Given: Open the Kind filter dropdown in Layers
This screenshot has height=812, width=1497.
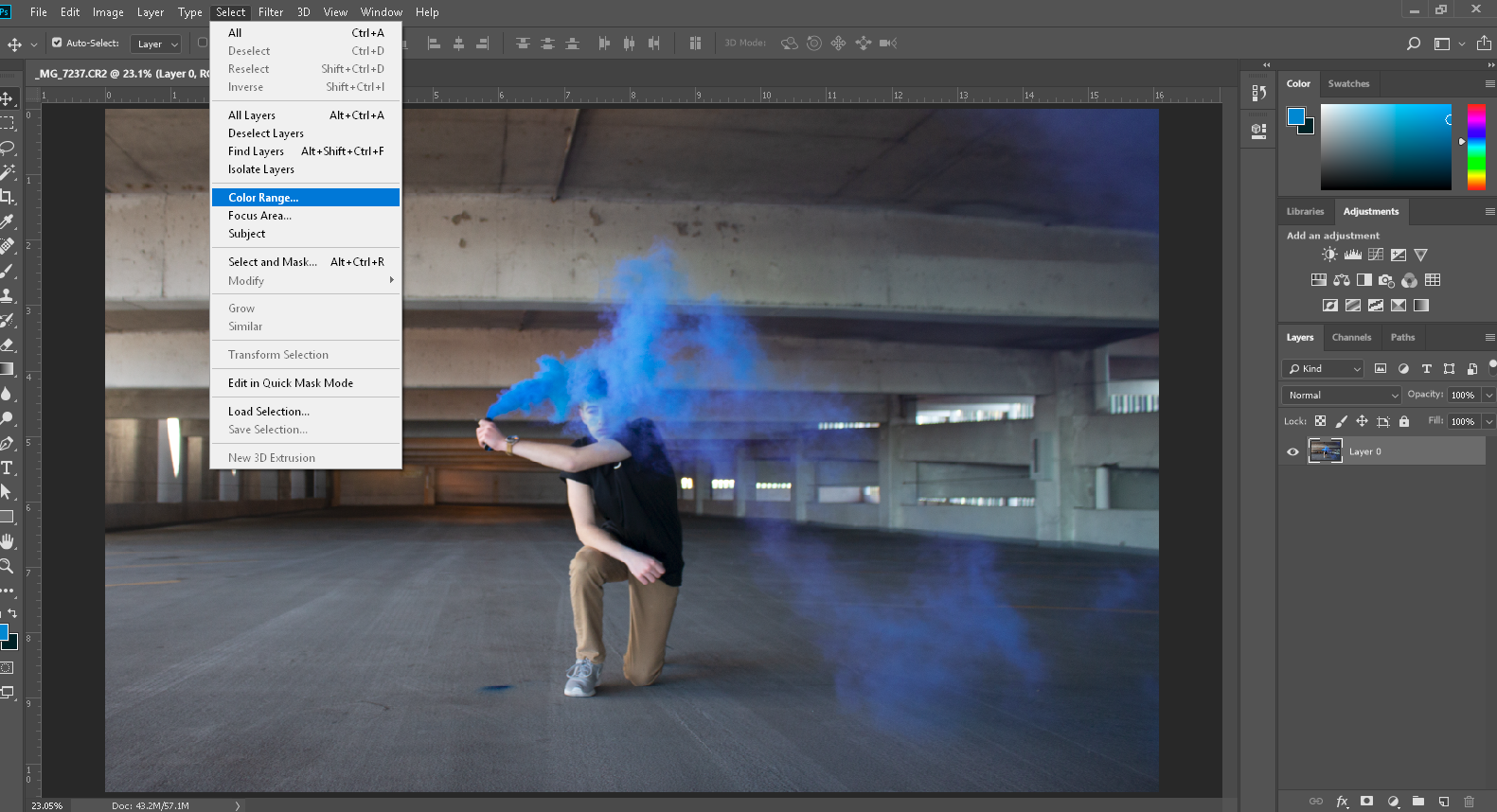Looking at the screenshot, I should 1323,368.
